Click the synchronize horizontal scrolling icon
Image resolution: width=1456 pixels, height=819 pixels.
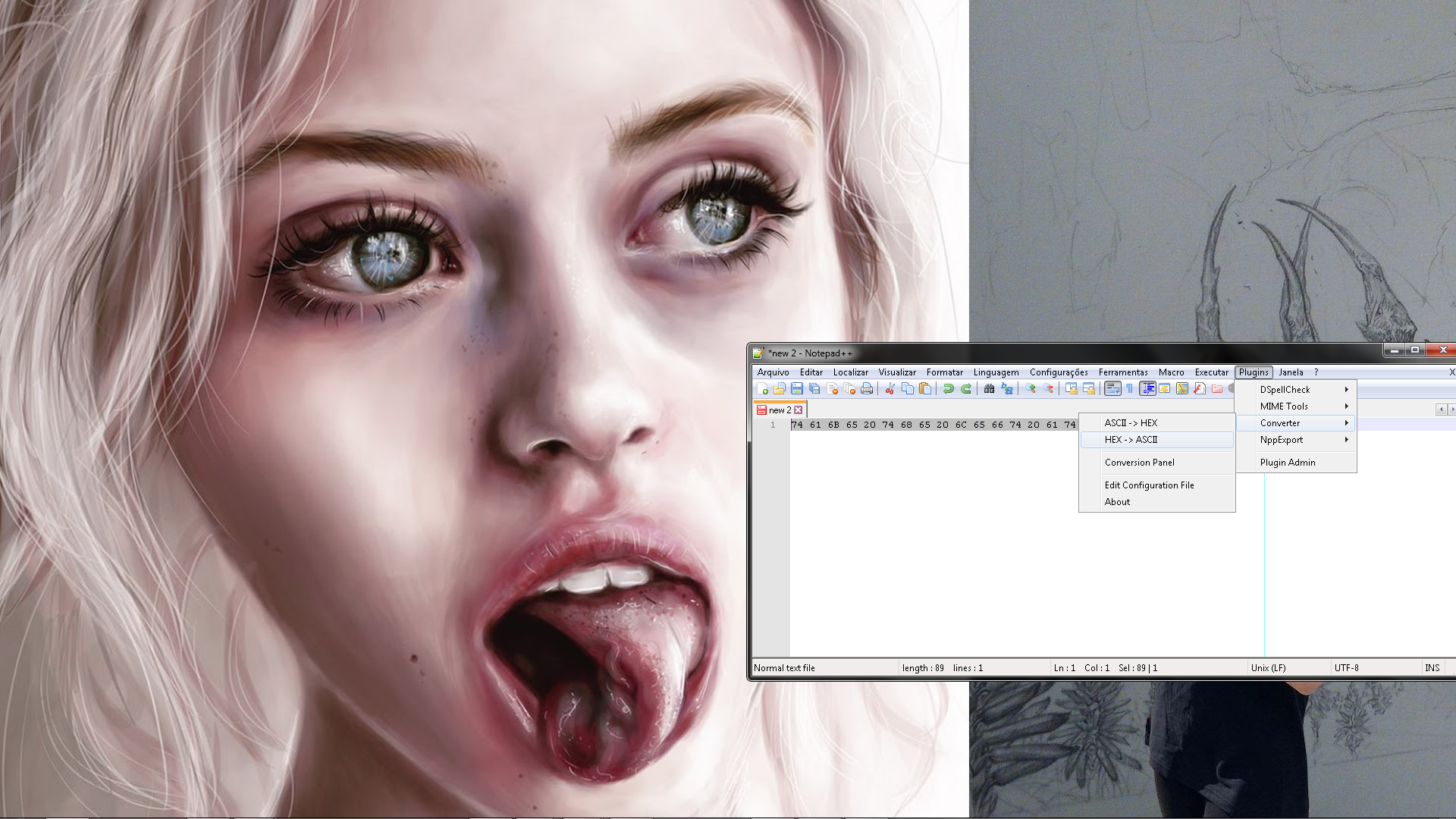(x=1089, y=388)
